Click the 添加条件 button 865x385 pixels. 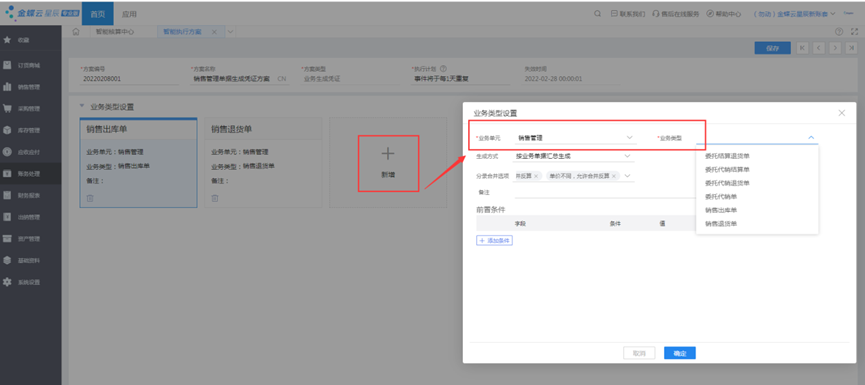click(494, 240)
